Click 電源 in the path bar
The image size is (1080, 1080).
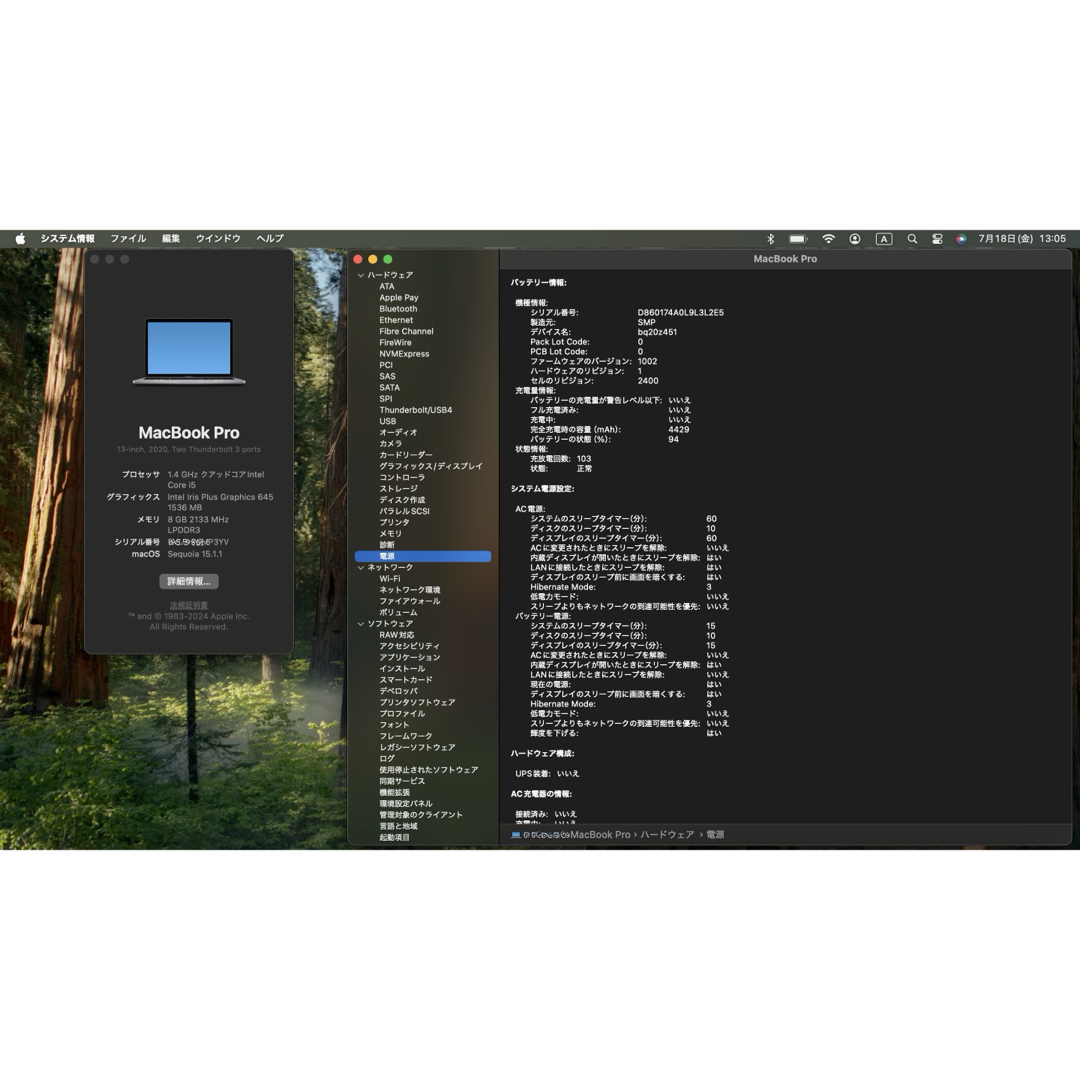pyautogui.click(x=715, y=834)
